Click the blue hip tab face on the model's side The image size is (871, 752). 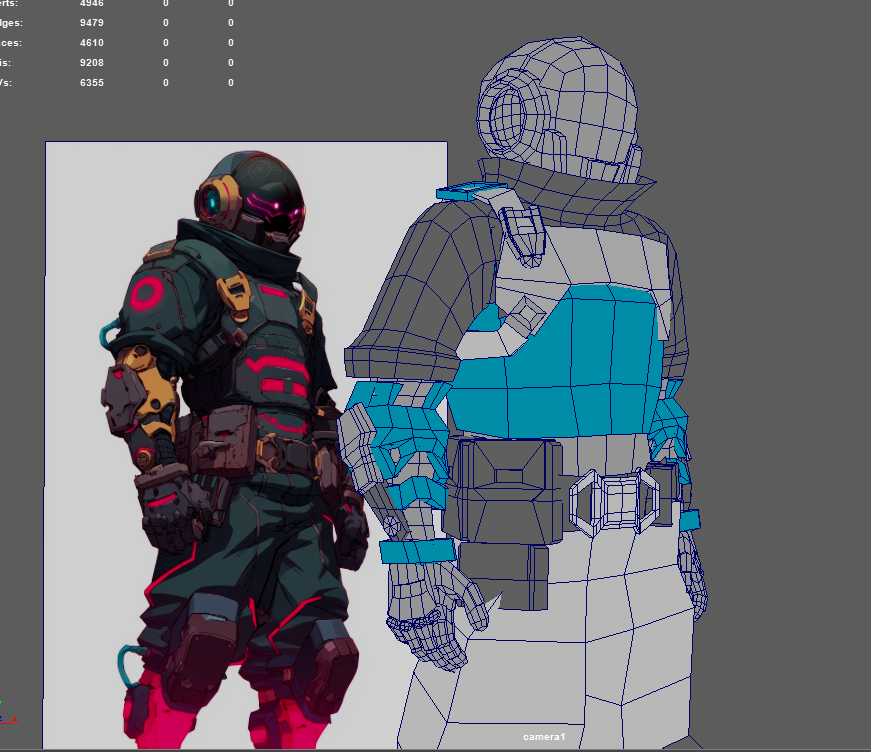click(x=690, y=522)
